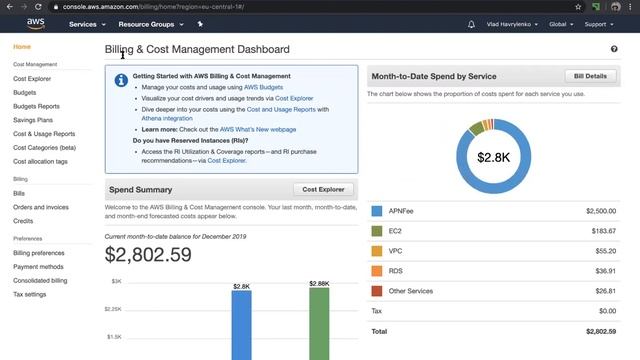Screen dimensions: 640x360
Task: Open Bills in the sidebar
Action: click(x=19, y=193)
